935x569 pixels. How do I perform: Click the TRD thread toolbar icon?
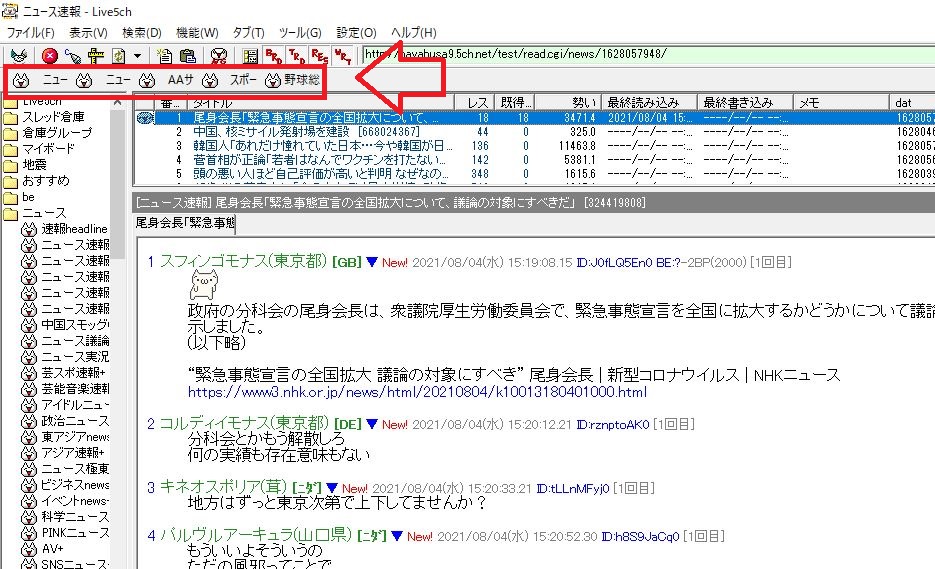296,55
